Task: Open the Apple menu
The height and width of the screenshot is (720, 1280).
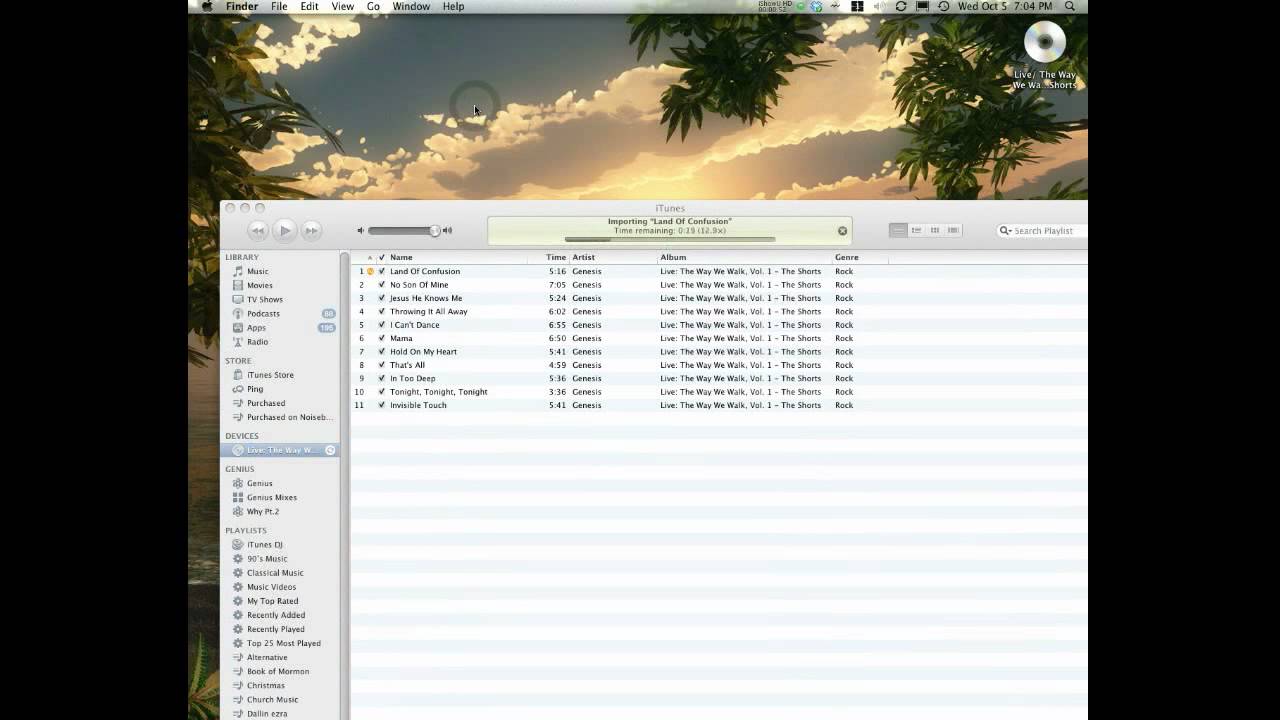Action: point(207,6)
